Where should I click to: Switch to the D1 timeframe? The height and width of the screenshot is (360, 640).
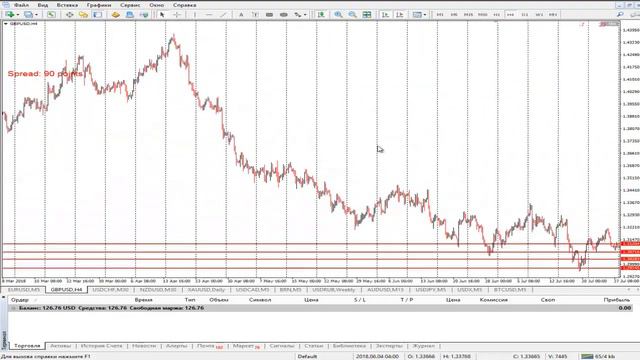point(525,15)
